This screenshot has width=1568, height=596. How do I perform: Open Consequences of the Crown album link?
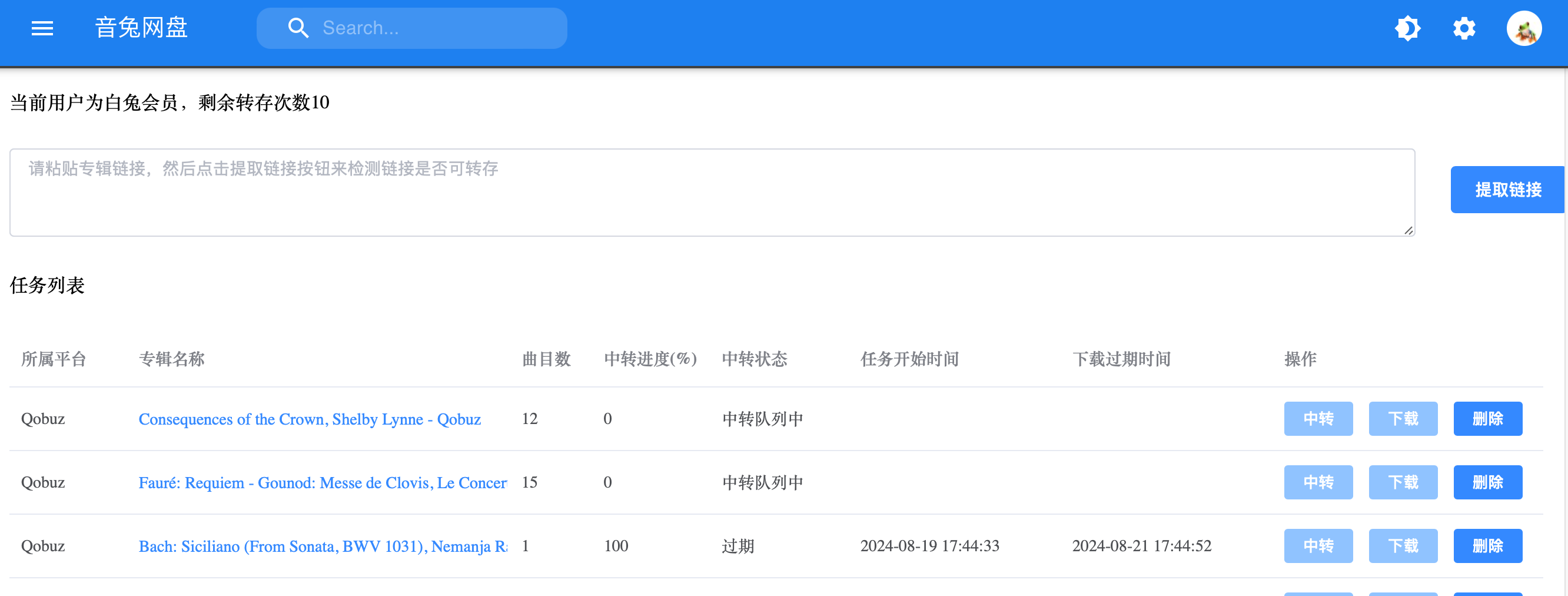coord(309,419)
